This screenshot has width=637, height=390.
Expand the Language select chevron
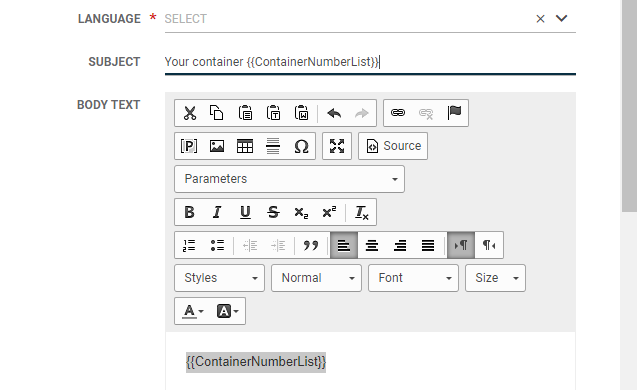pyautogui.click(x=561, y=18)
